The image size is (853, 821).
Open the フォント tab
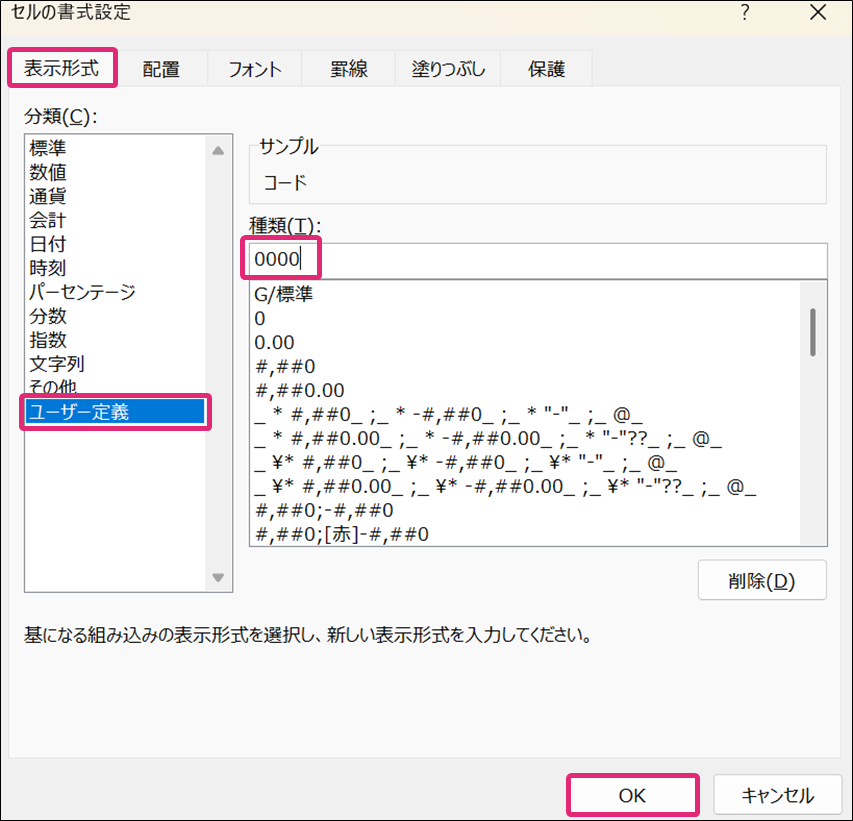(255, 69)
